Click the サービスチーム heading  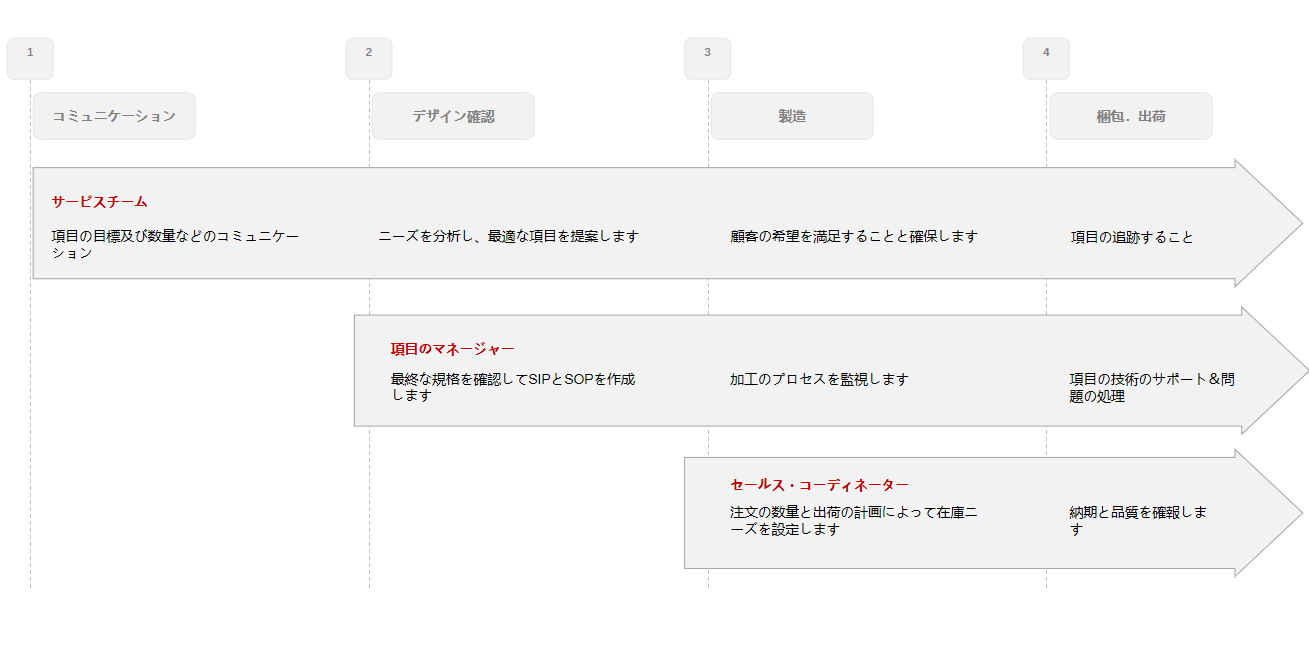99,202
